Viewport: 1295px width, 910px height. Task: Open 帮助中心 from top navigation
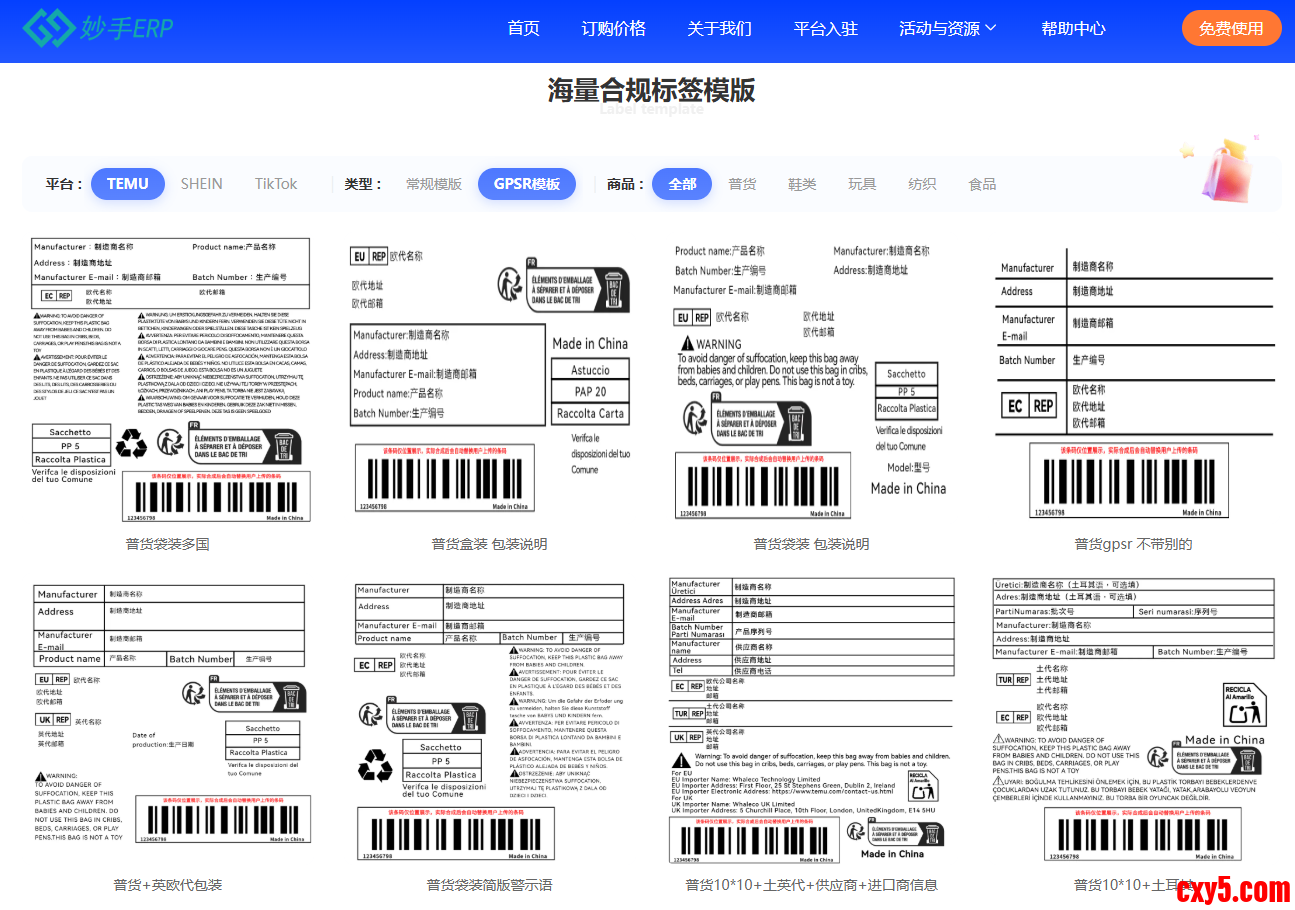coord(1073,28)
